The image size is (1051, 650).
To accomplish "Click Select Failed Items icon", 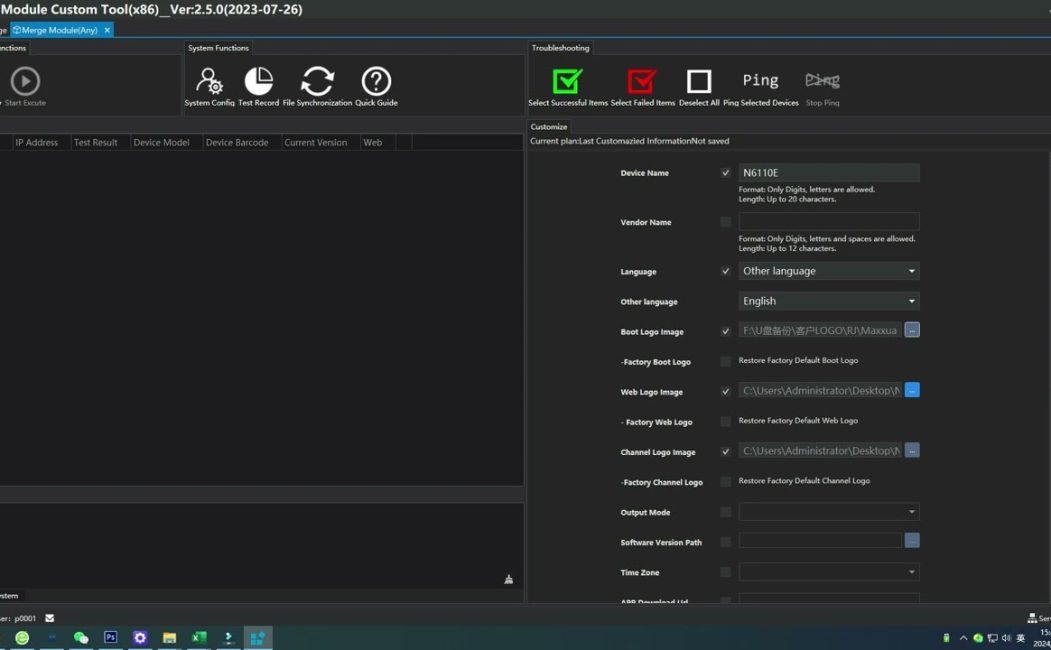I will [x=642, y=81].
